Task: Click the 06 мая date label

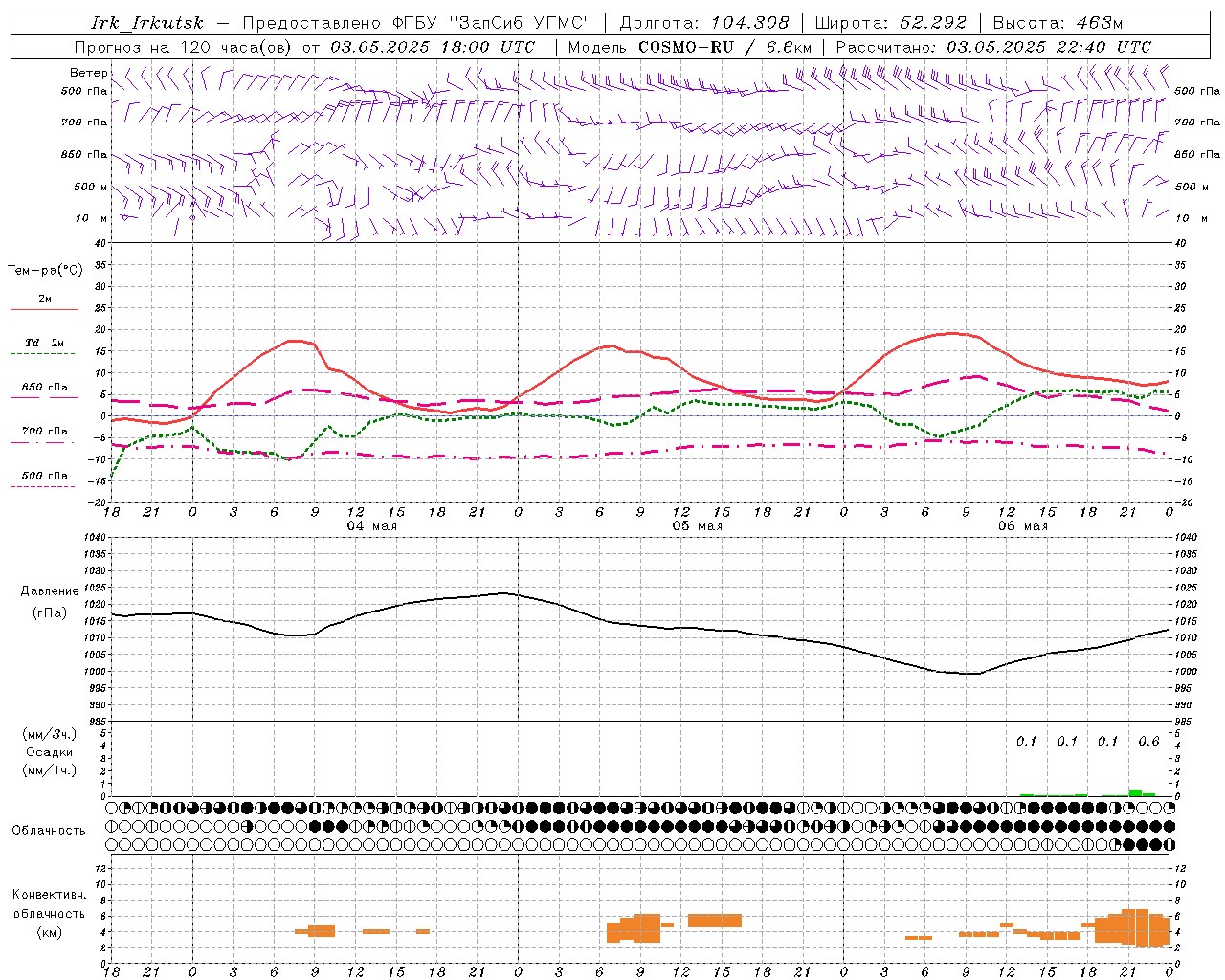Action: click(x=1023, y=526)
